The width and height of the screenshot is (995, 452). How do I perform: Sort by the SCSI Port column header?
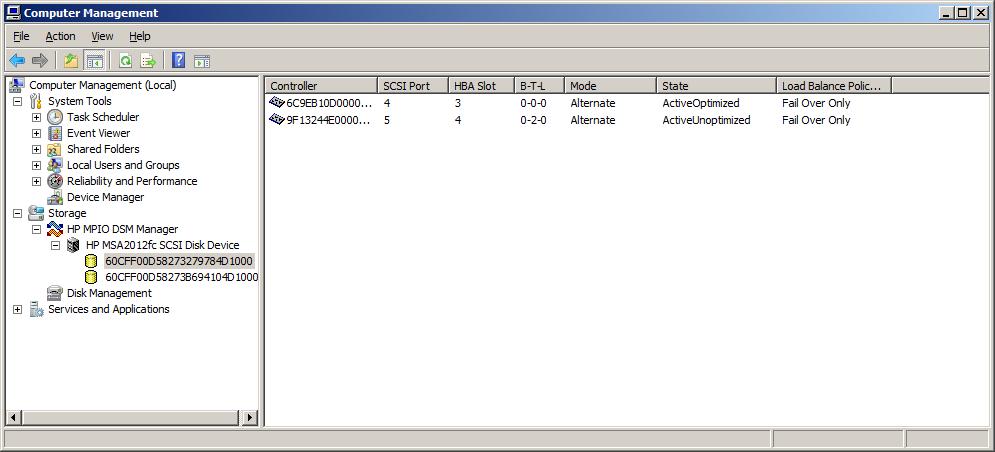[x=412, y=86]
